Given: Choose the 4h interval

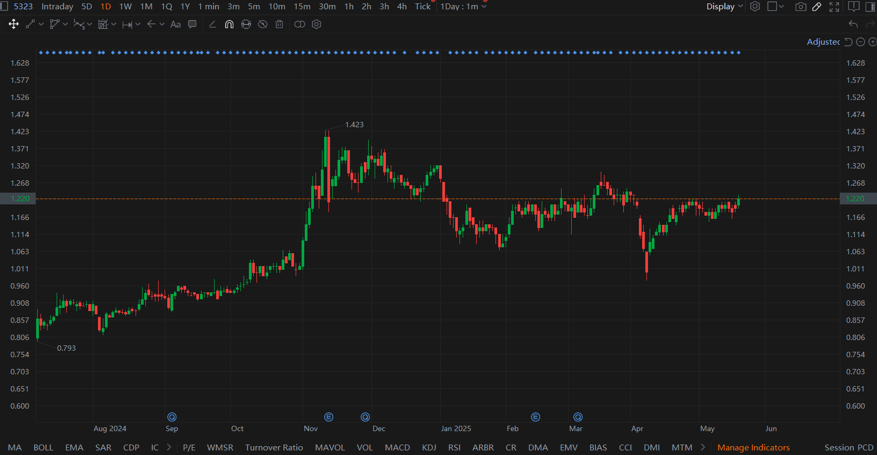Looking at the screenshot, I should 402,6.
